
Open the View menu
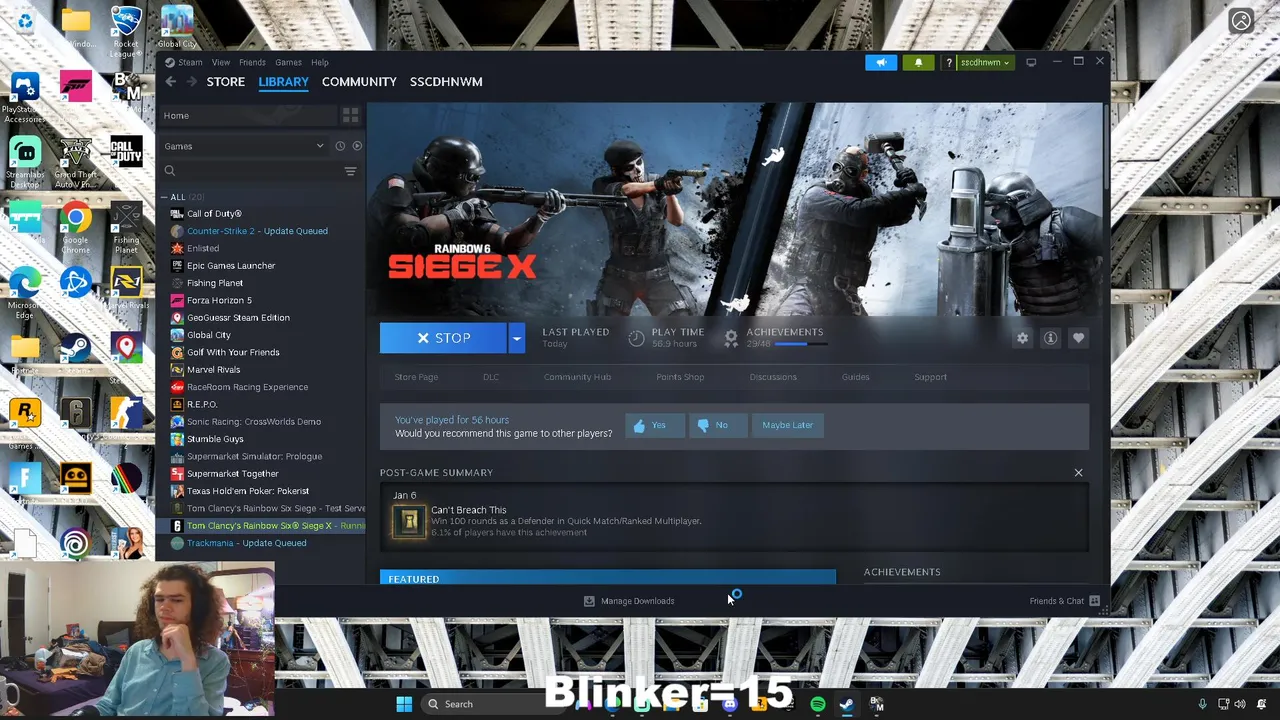pos(220,62)
